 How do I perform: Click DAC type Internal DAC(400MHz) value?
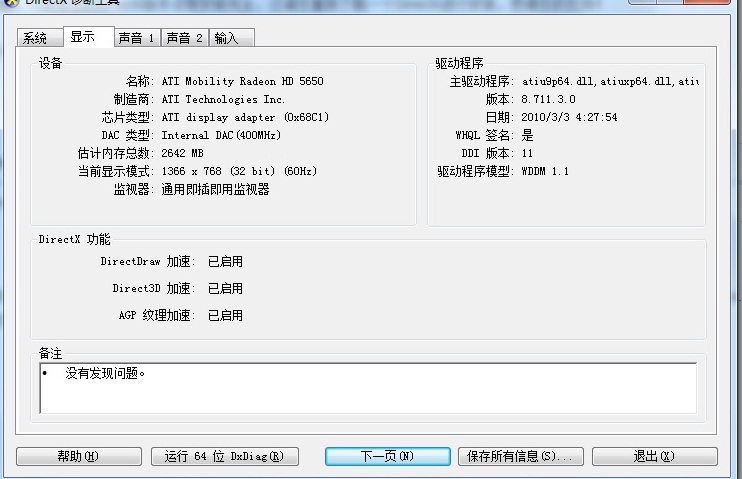click(x=221, y=135)
